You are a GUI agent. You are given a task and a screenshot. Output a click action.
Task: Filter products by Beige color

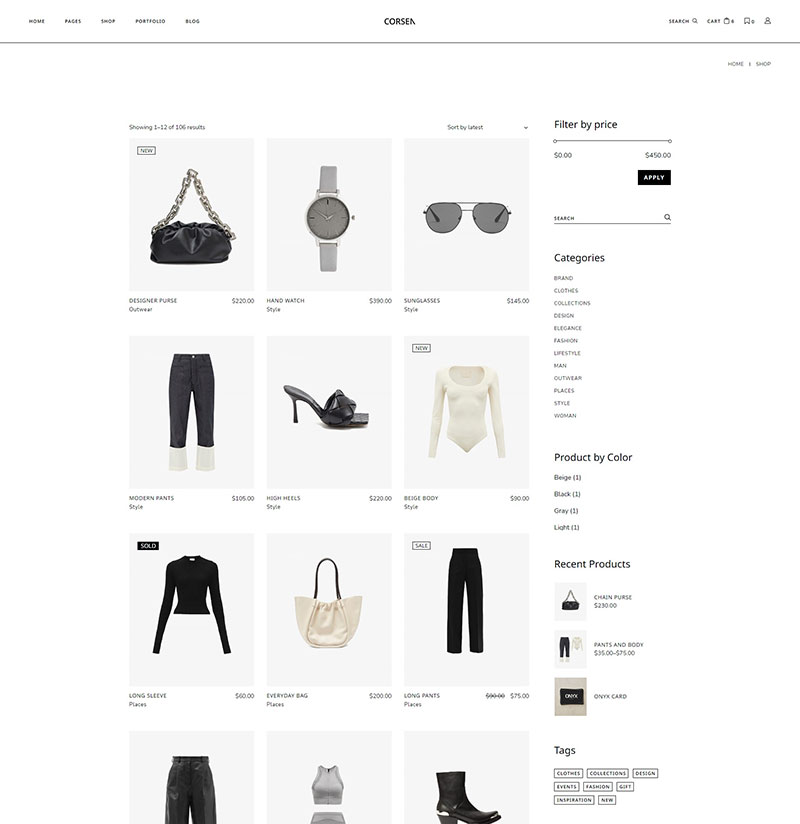[x=567, y=477]
